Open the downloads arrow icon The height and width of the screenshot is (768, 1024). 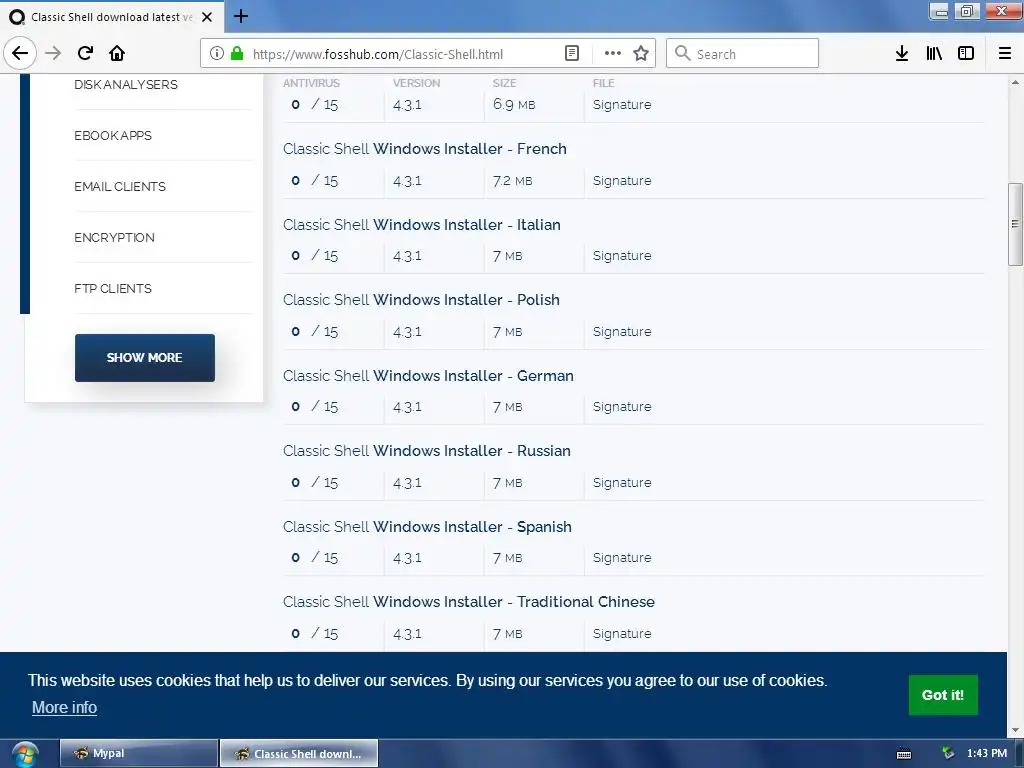click(x=901, y=54)
